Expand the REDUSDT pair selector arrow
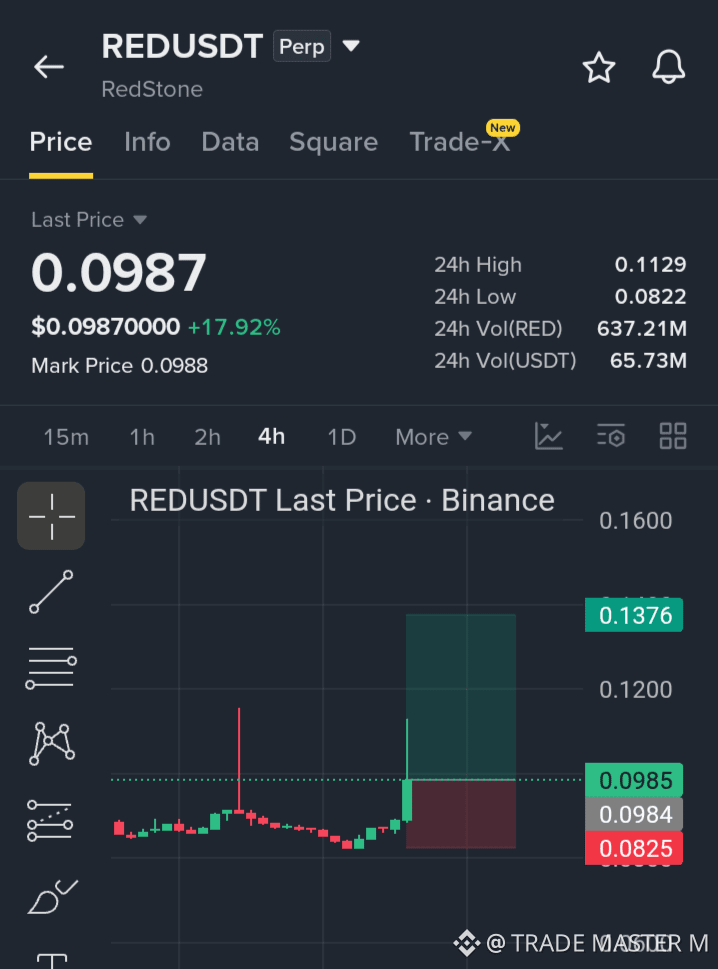718x969 pixels. click(351, 46)
